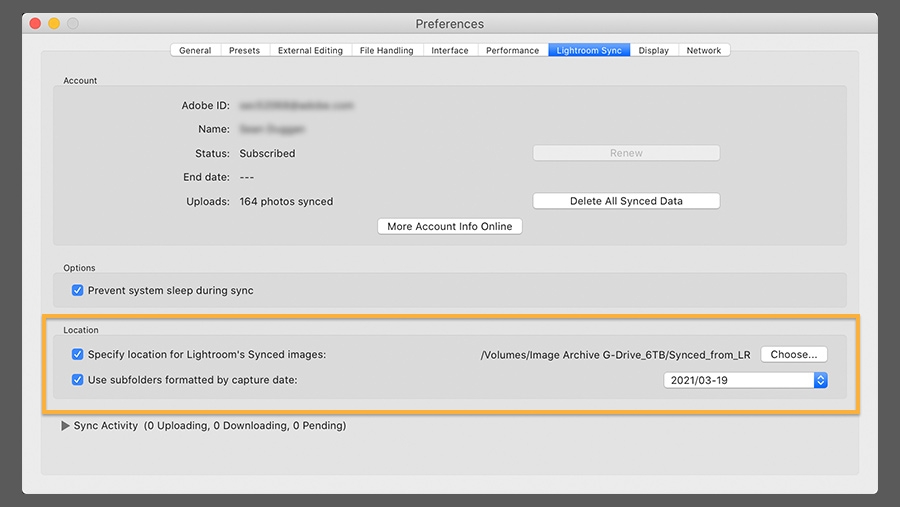Expand the Sync Activity disclosure triangle
Image resolution: width=900 pixels, height=507 pixels.
point(65,426)
